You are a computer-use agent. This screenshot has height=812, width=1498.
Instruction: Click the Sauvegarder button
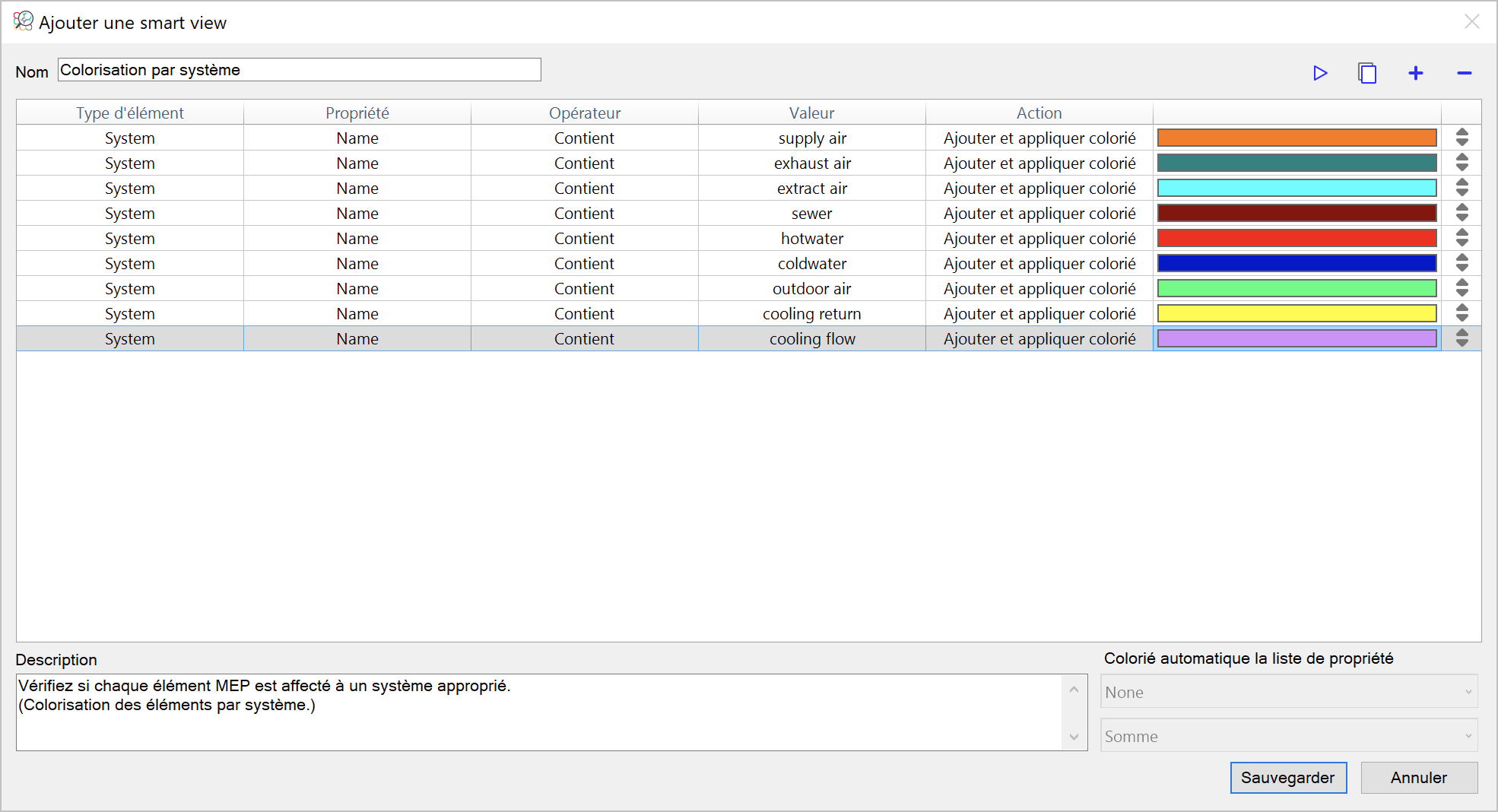(x=1288, y=778)
